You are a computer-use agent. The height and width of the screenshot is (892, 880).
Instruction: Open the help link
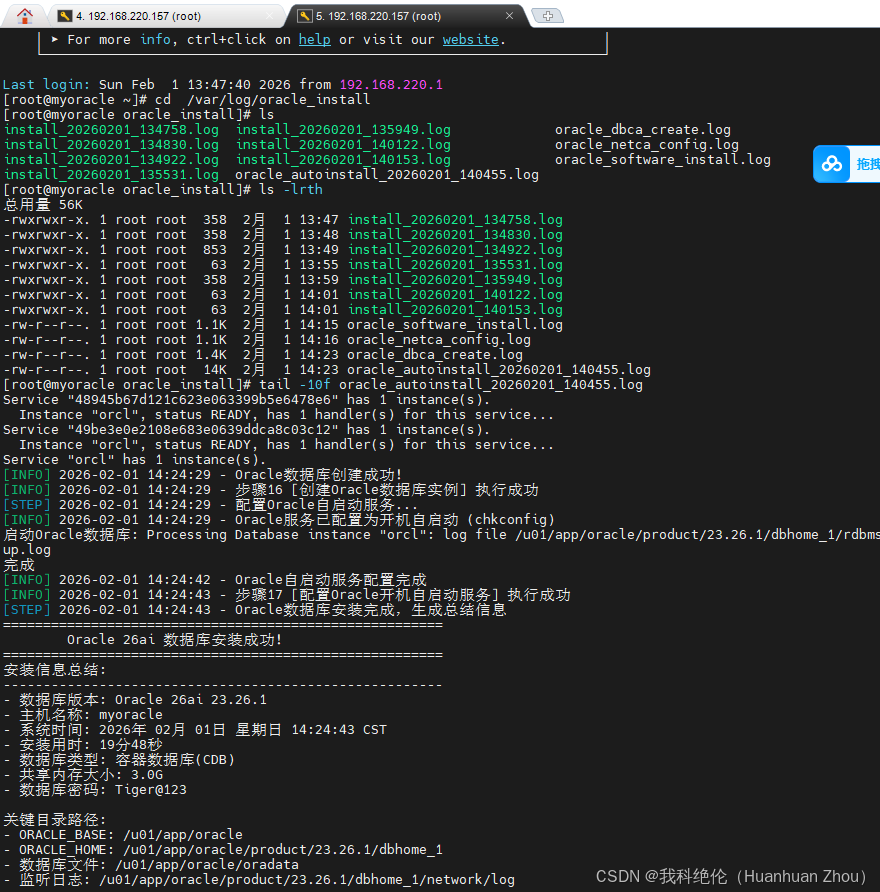(315, 39)
